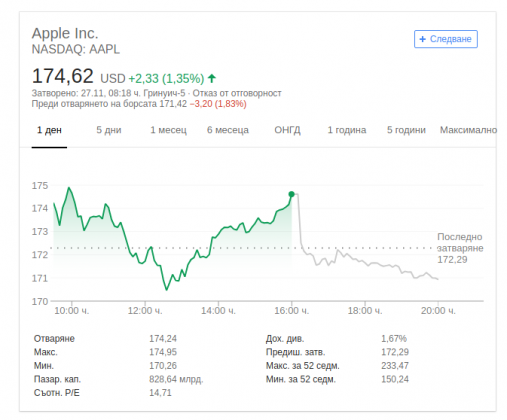Click the Последно затваряне 172,29 label

460,248
